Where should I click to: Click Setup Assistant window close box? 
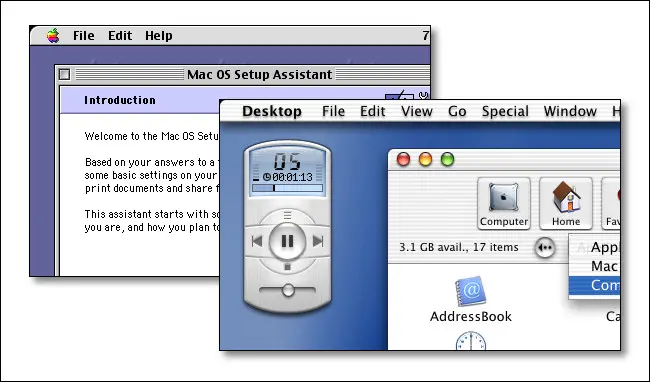pos(64,75)
